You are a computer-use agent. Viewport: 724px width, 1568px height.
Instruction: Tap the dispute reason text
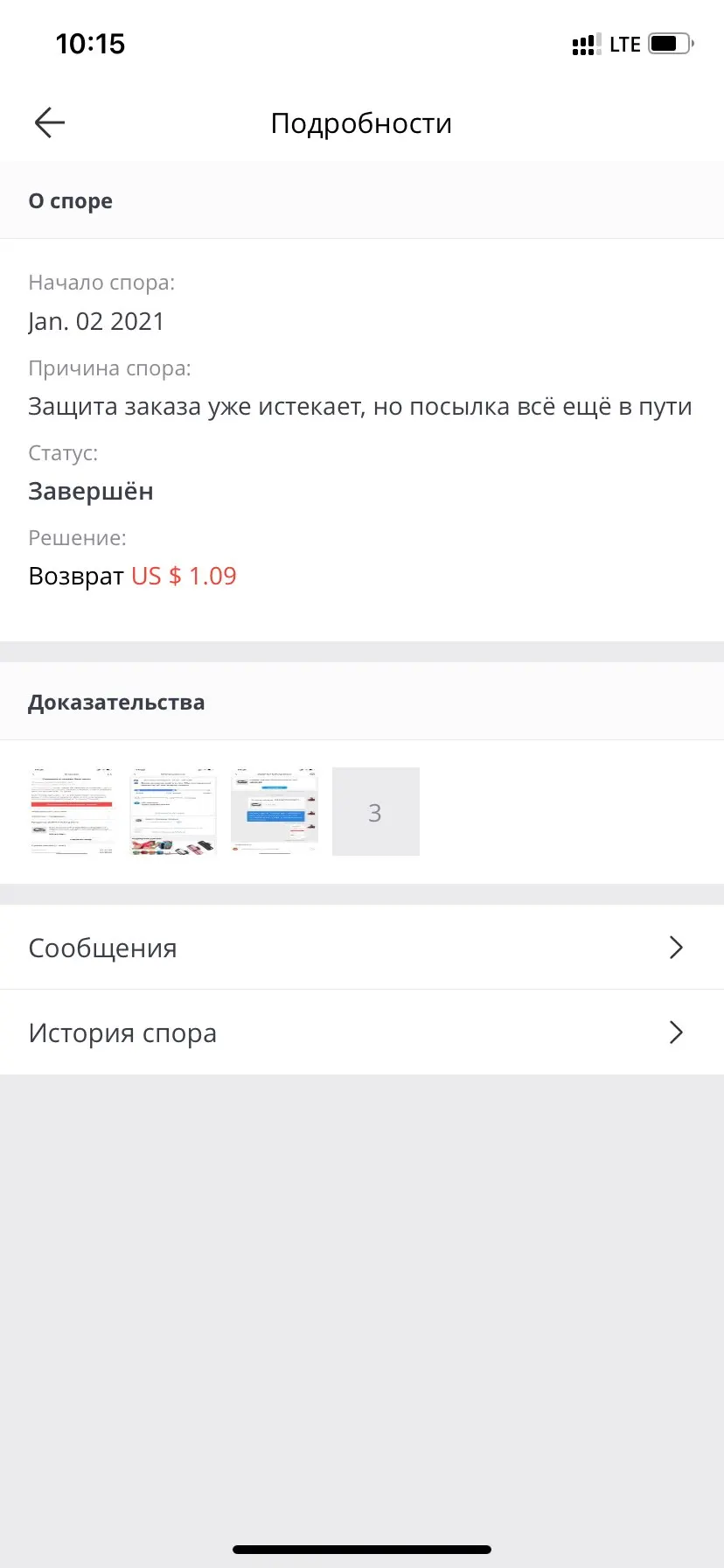360,406
